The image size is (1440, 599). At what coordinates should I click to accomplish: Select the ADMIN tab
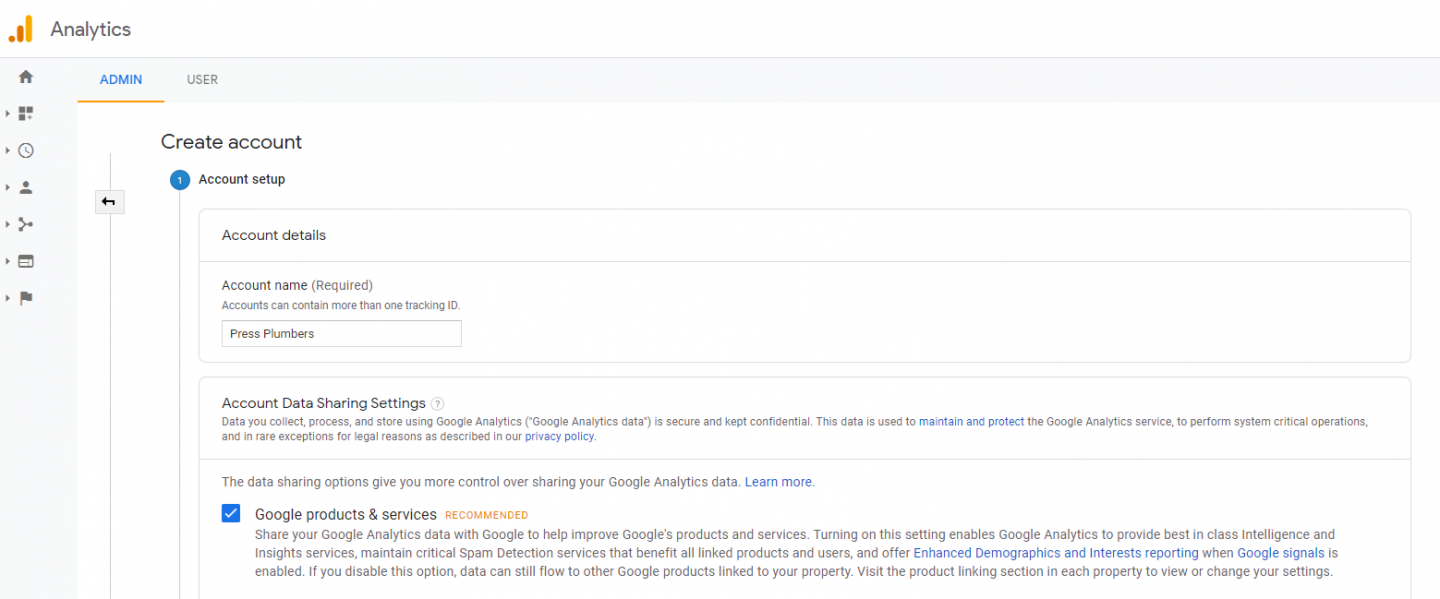pos(121,80)
